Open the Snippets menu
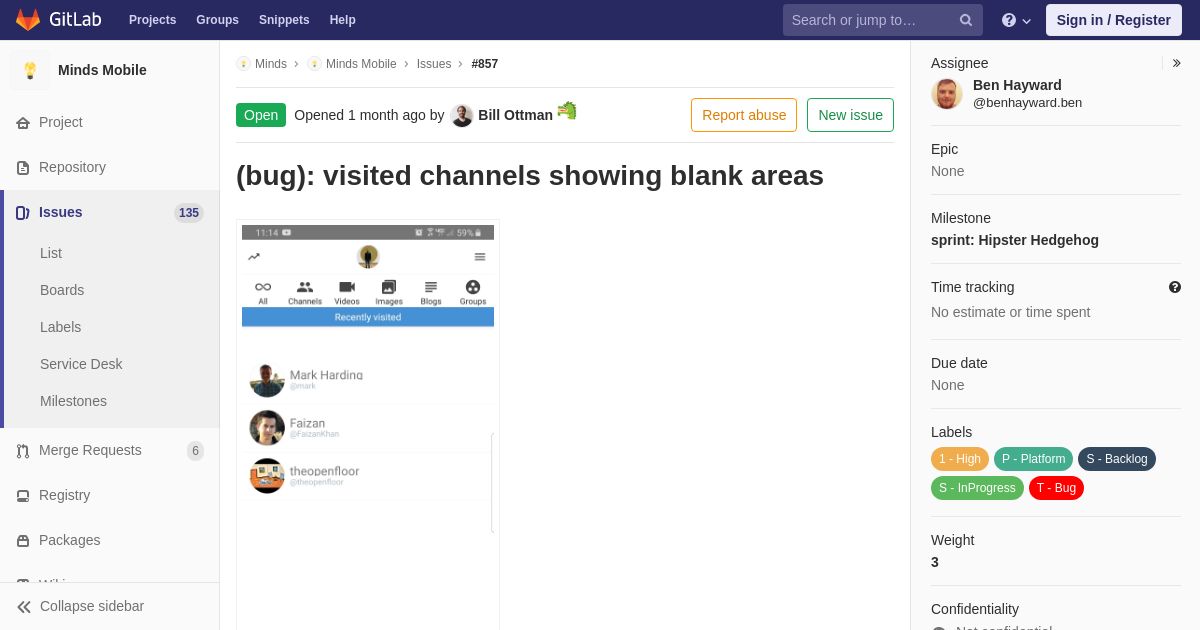The height and width of the screenshot is (630, 1200). 284,20
